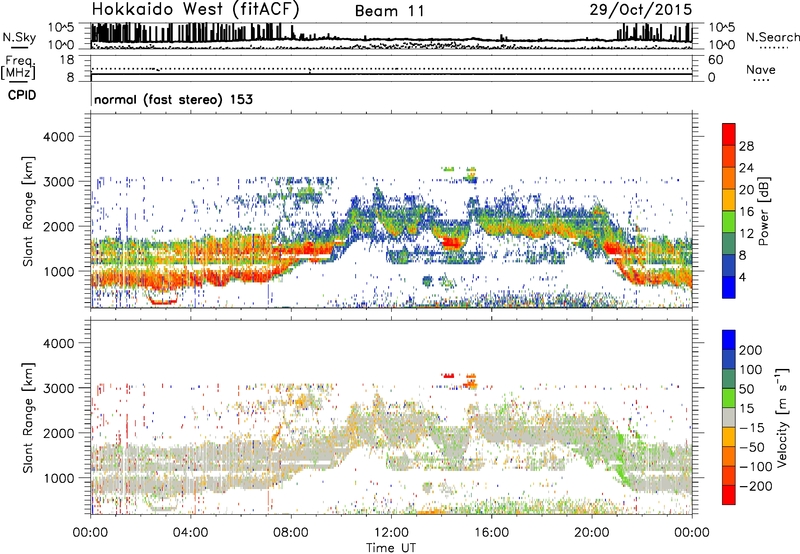The image size is (800, 554).
Task: Pick the light green segment of power colorbar
Action: (x=729, y=222)
